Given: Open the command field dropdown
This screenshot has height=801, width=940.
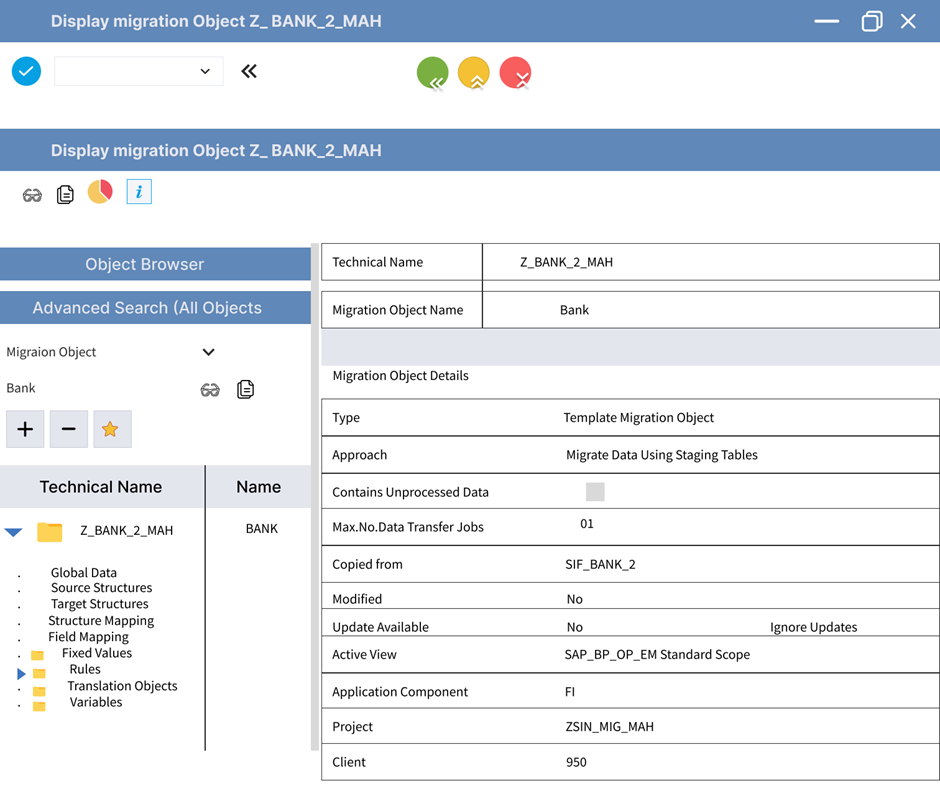Looking at the screenshot, I should click(x=205, y=71).
